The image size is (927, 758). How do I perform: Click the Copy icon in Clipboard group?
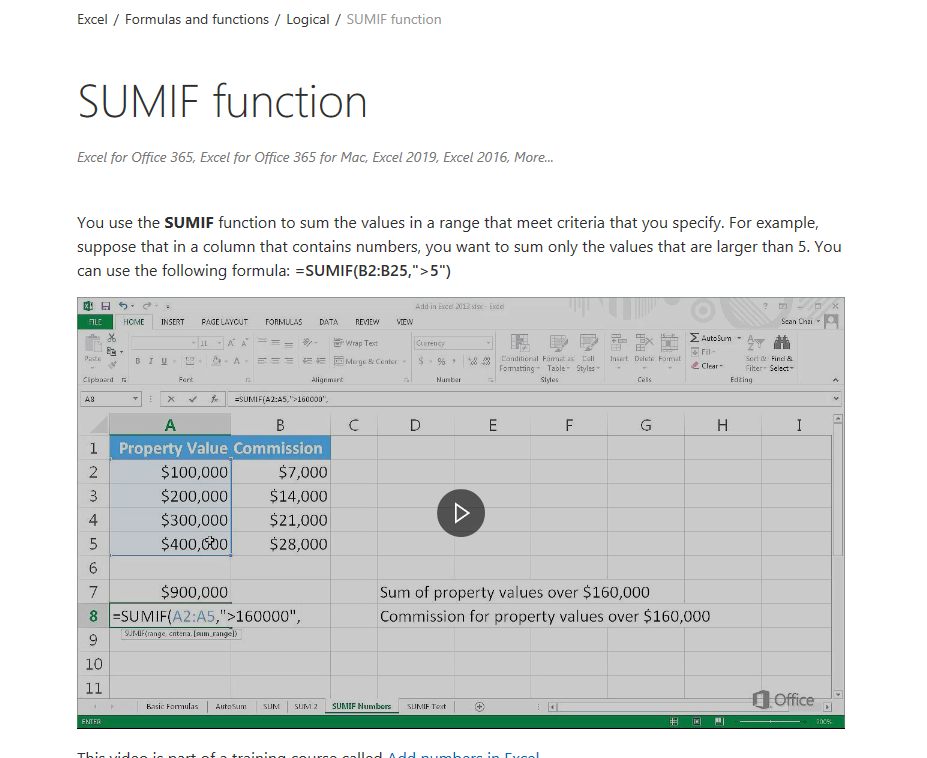click(x=111, y=351)
